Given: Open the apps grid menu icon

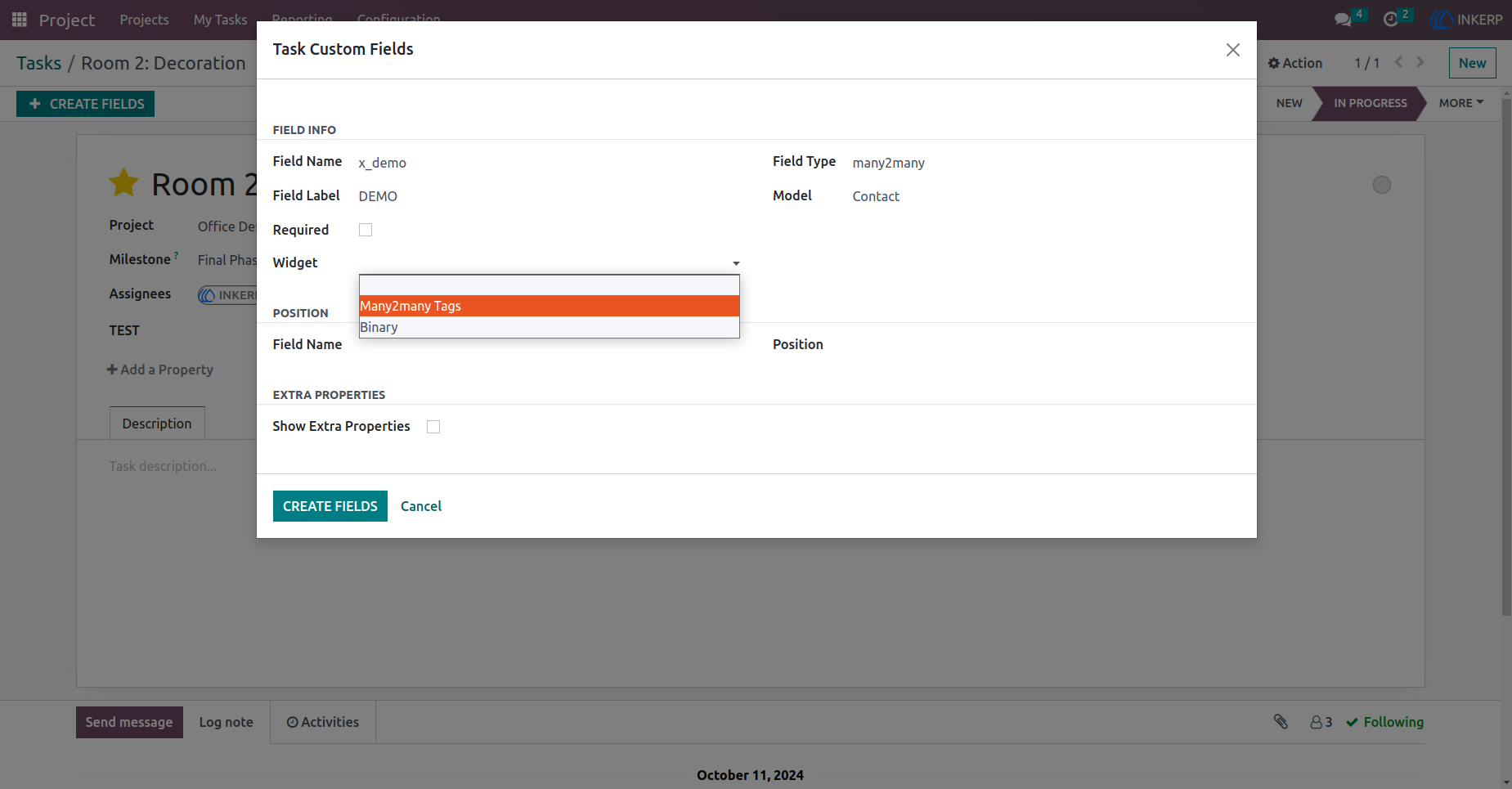Looking at the screenshot, I should 20,19.
